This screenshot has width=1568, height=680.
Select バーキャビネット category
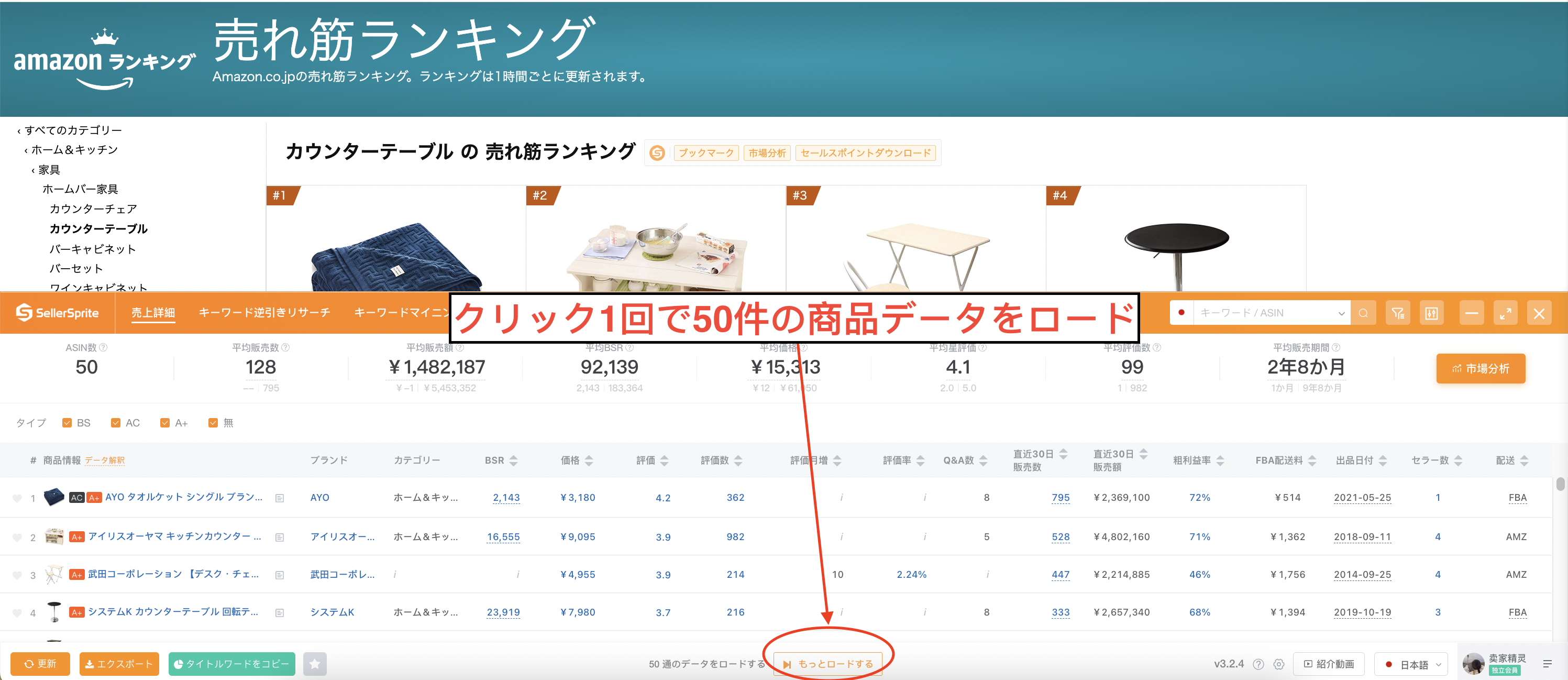(93, 249)
